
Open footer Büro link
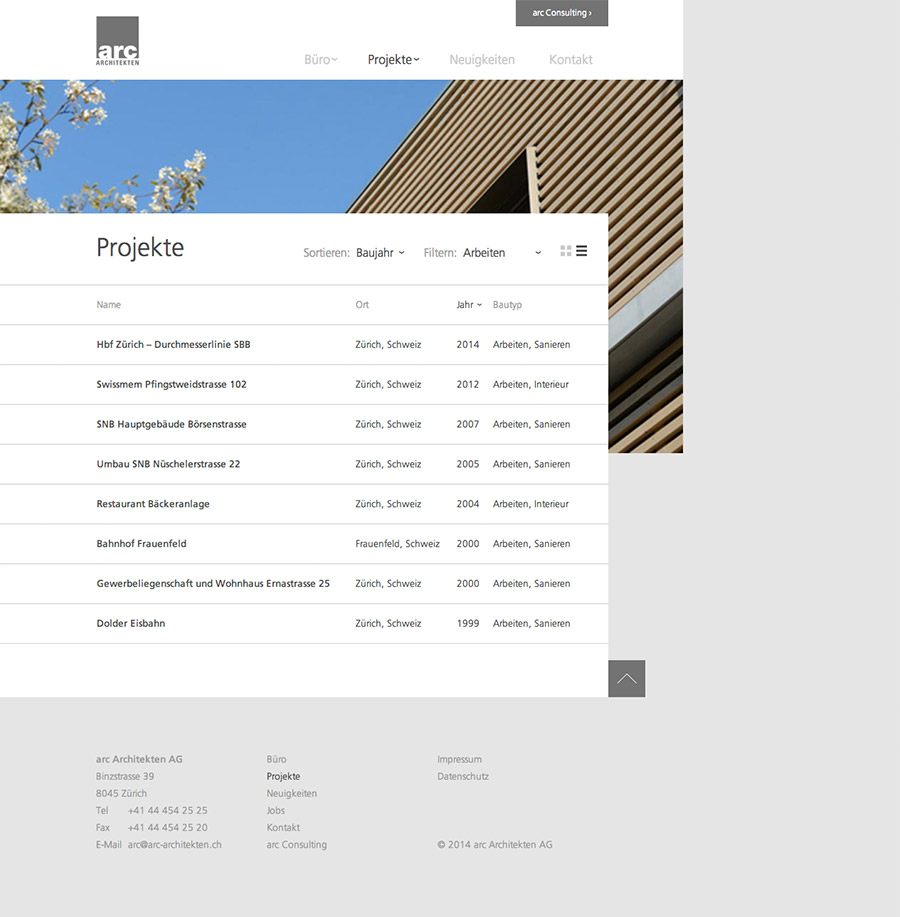(x=277, y=759)
